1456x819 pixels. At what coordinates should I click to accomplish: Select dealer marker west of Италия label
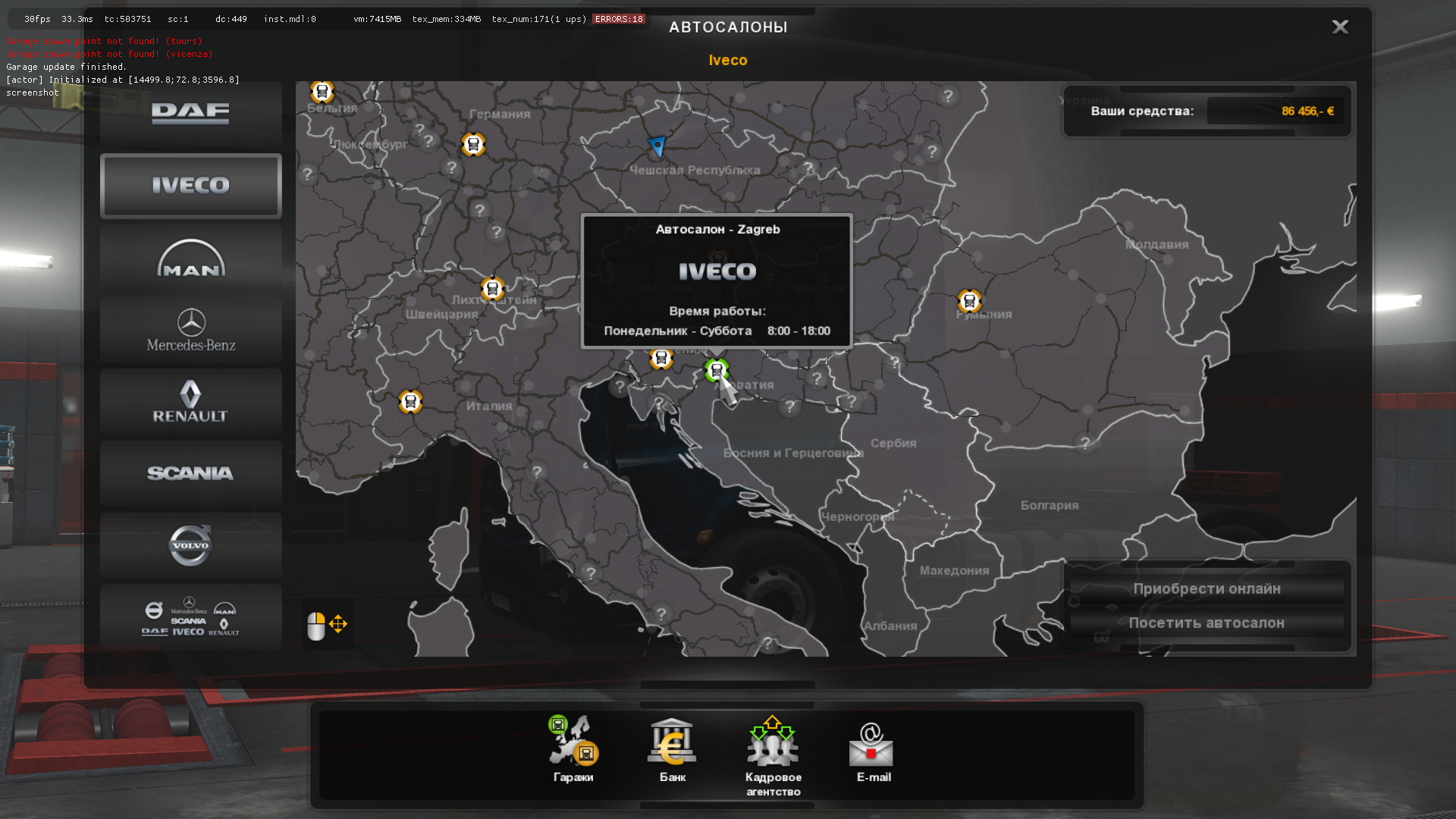click(410, 401)
